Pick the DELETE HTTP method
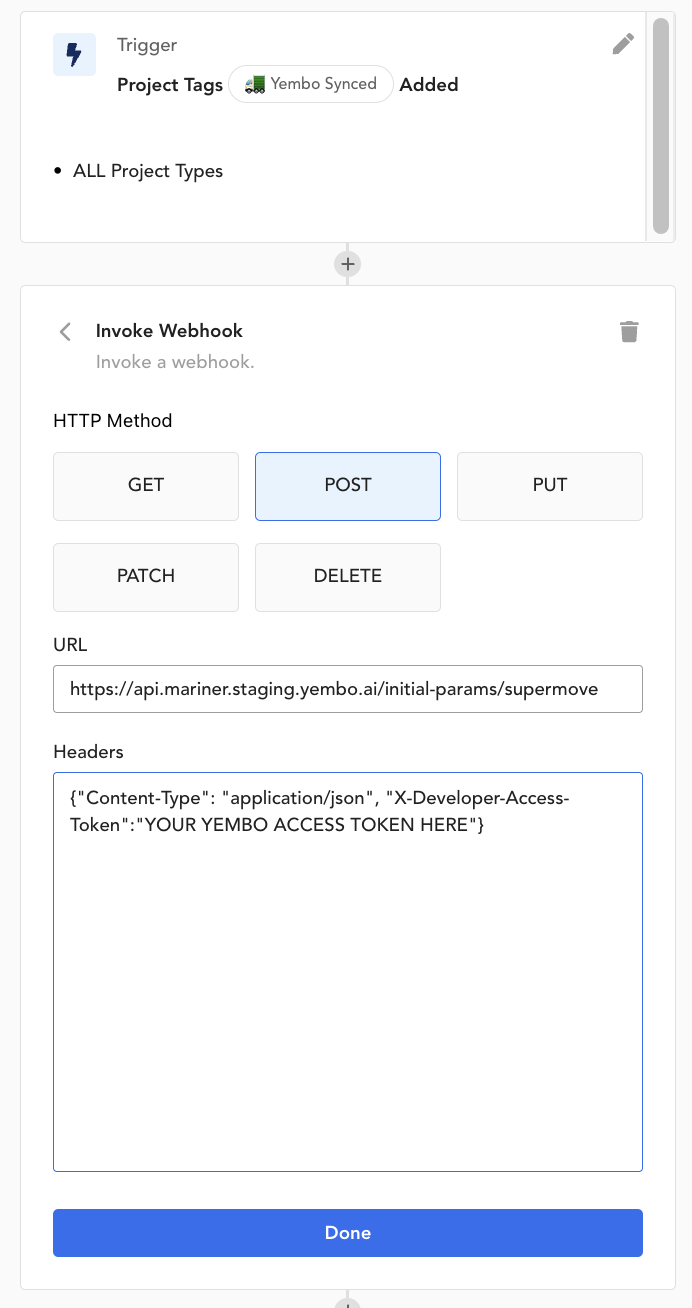Screen dimensions: 692x1308 347,577
